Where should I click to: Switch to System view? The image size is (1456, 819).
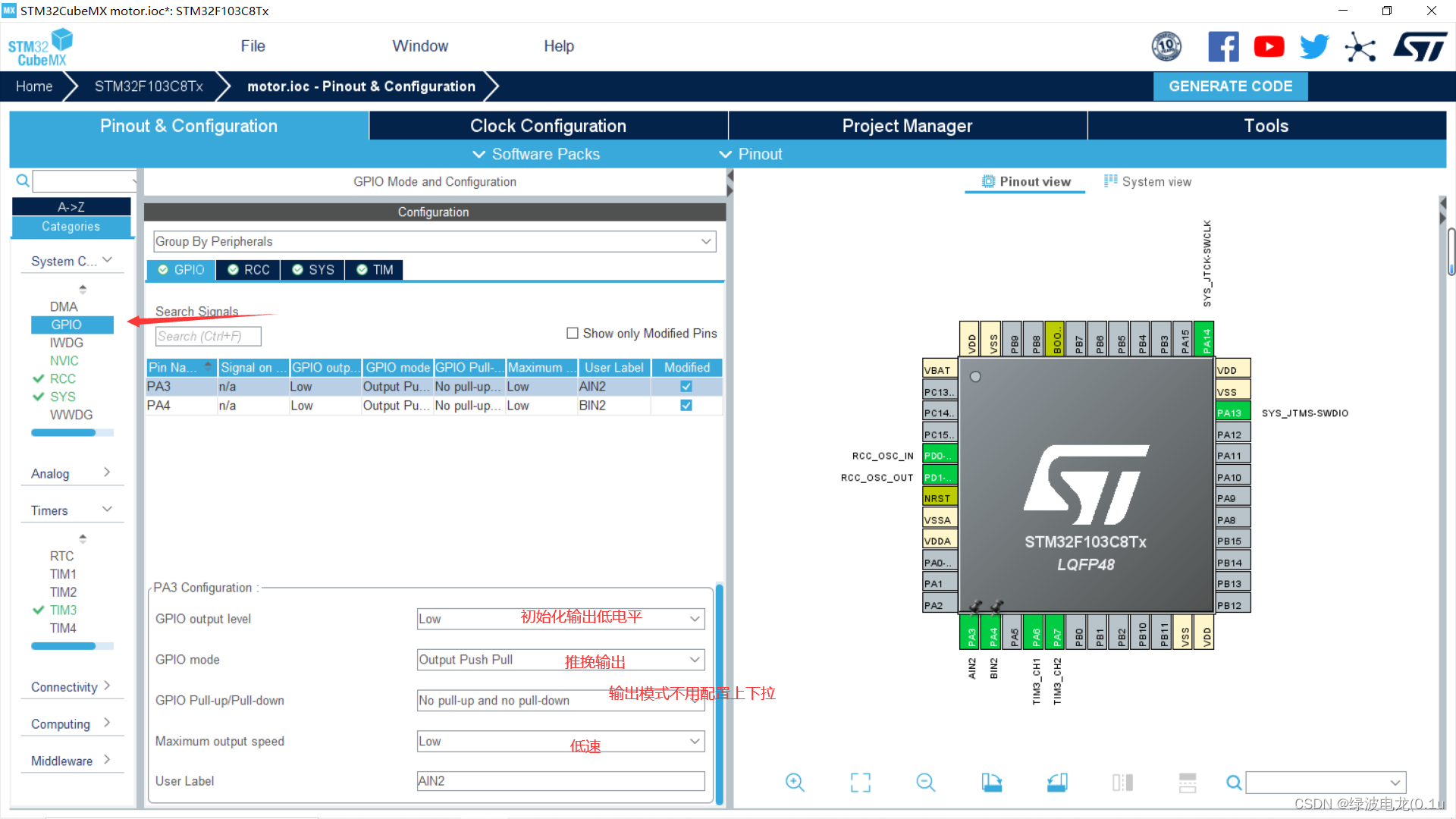point(1148,182)
